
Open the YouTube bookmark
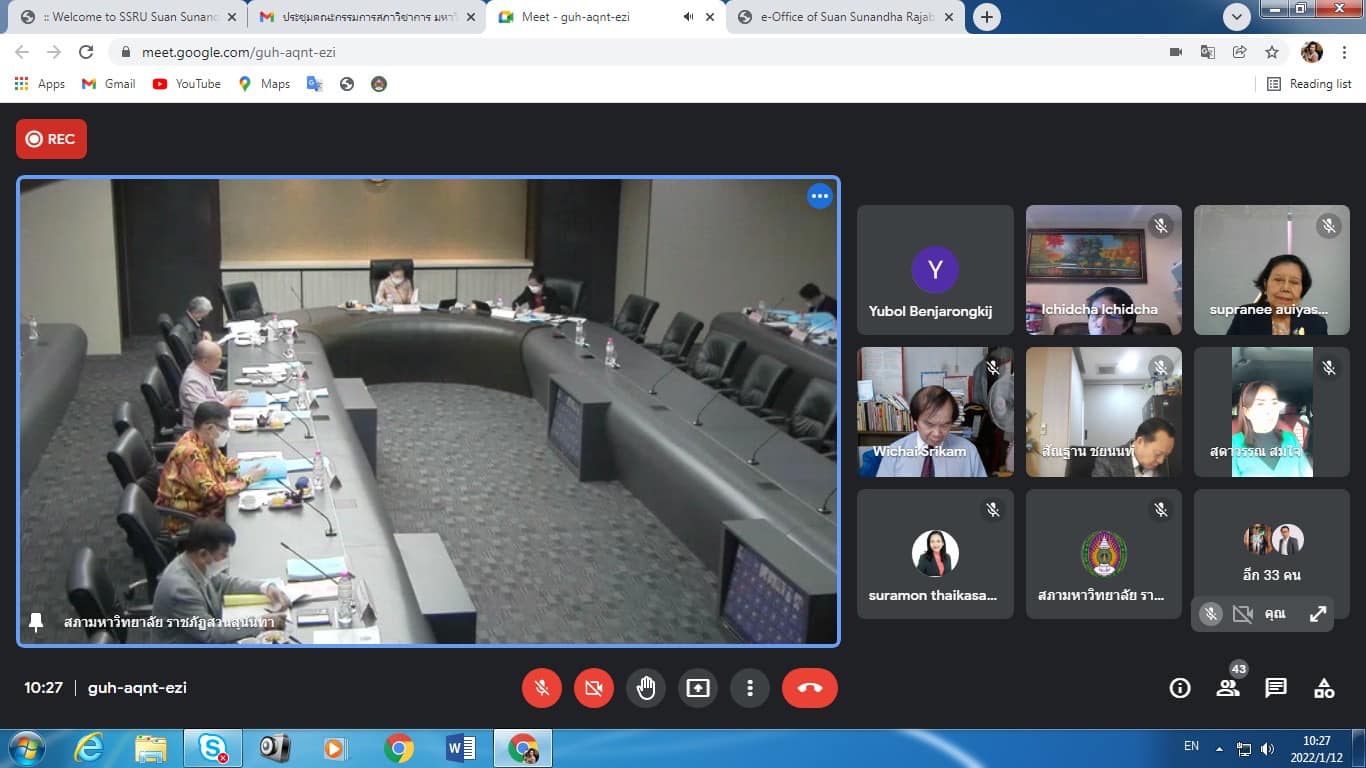[187, 84]
